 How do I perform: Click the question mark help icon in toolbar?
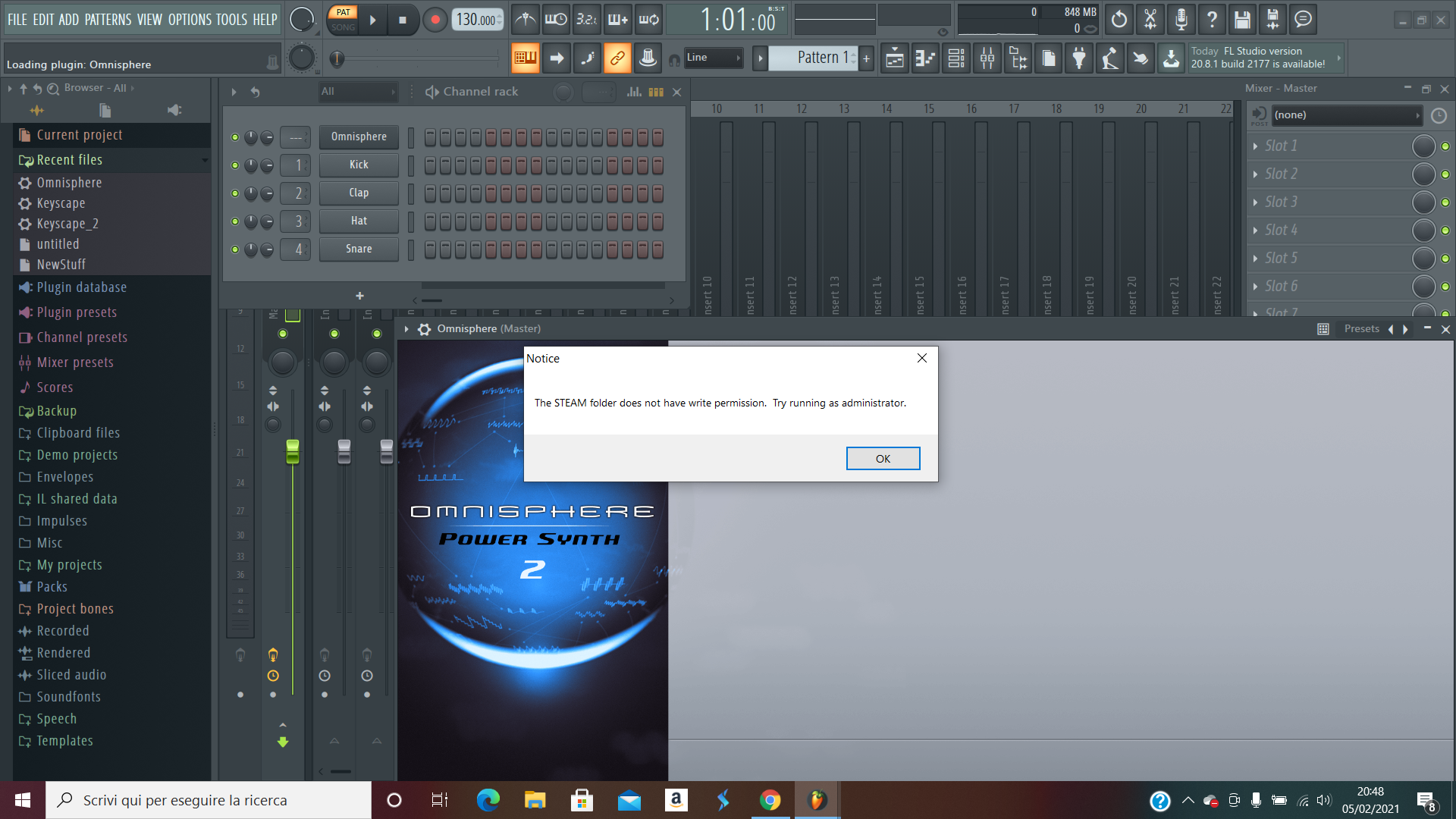coord(1212,20)
